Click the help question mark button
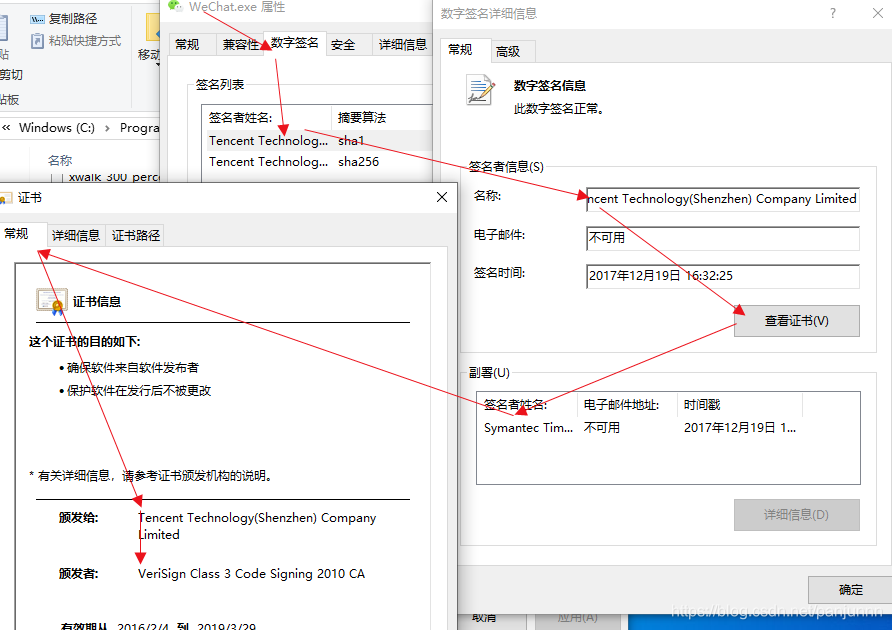 833,13
